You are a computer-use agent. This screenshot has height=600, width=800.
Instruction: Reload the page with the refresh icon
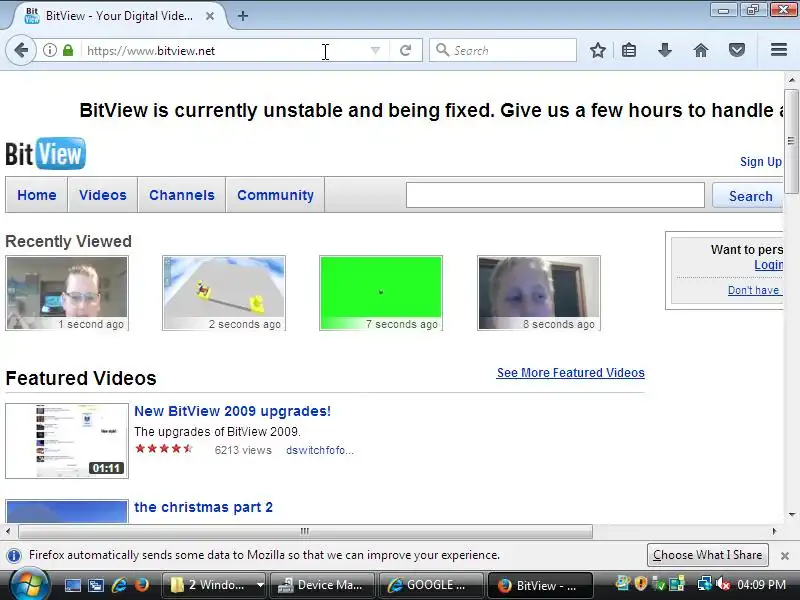(x=406, y=51)
